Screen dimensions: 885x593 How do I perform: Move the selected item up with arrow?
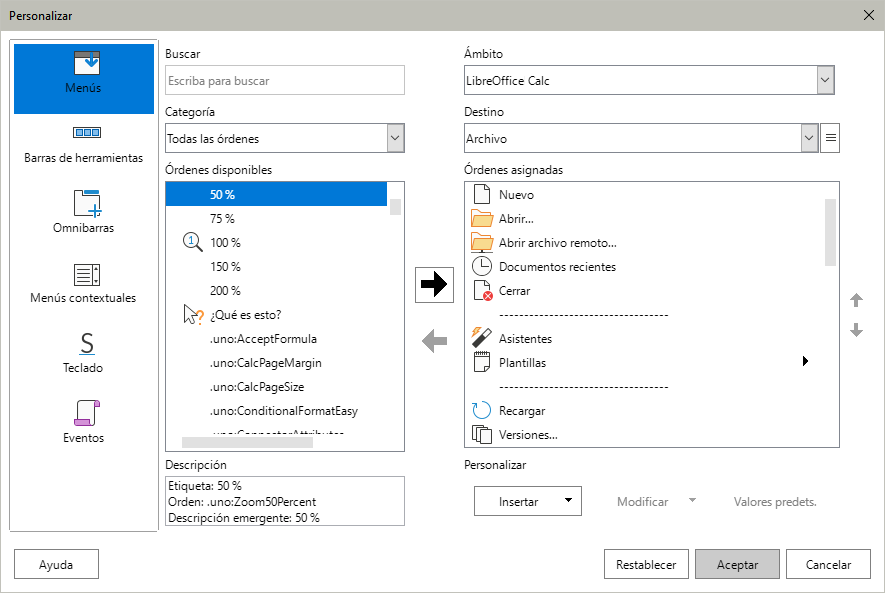point(856,300)
